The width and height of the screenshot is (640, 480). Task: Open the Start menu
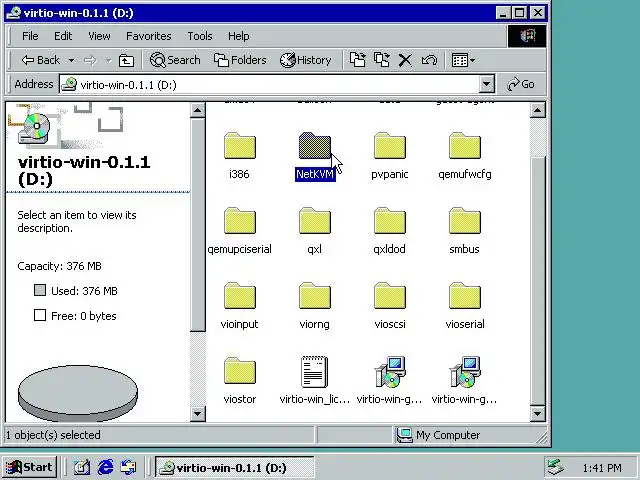pyautogui.click(x=29, y=467)
